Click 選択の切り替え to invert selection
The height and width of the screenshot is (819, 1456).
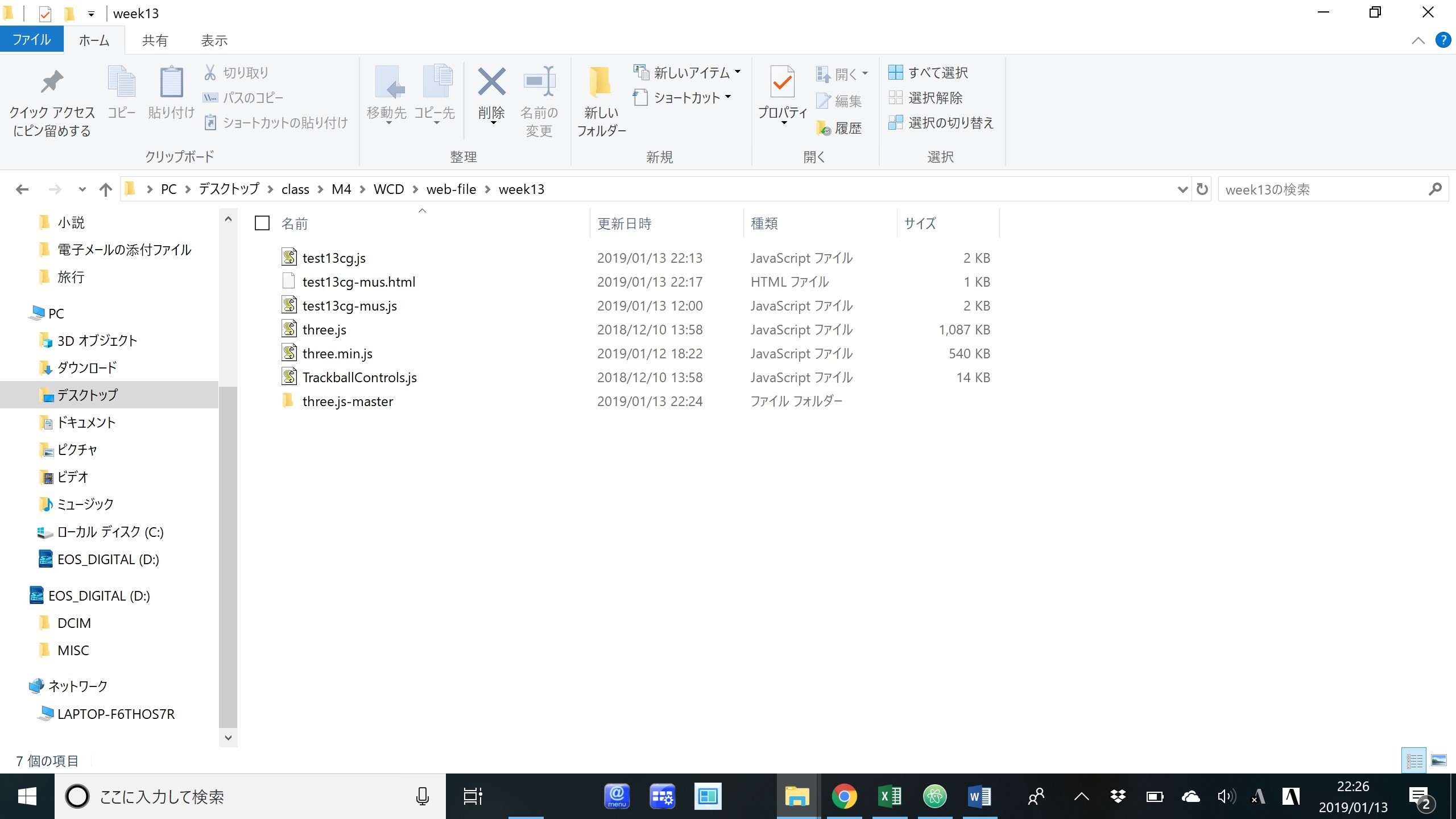click(x=942, y=122)
